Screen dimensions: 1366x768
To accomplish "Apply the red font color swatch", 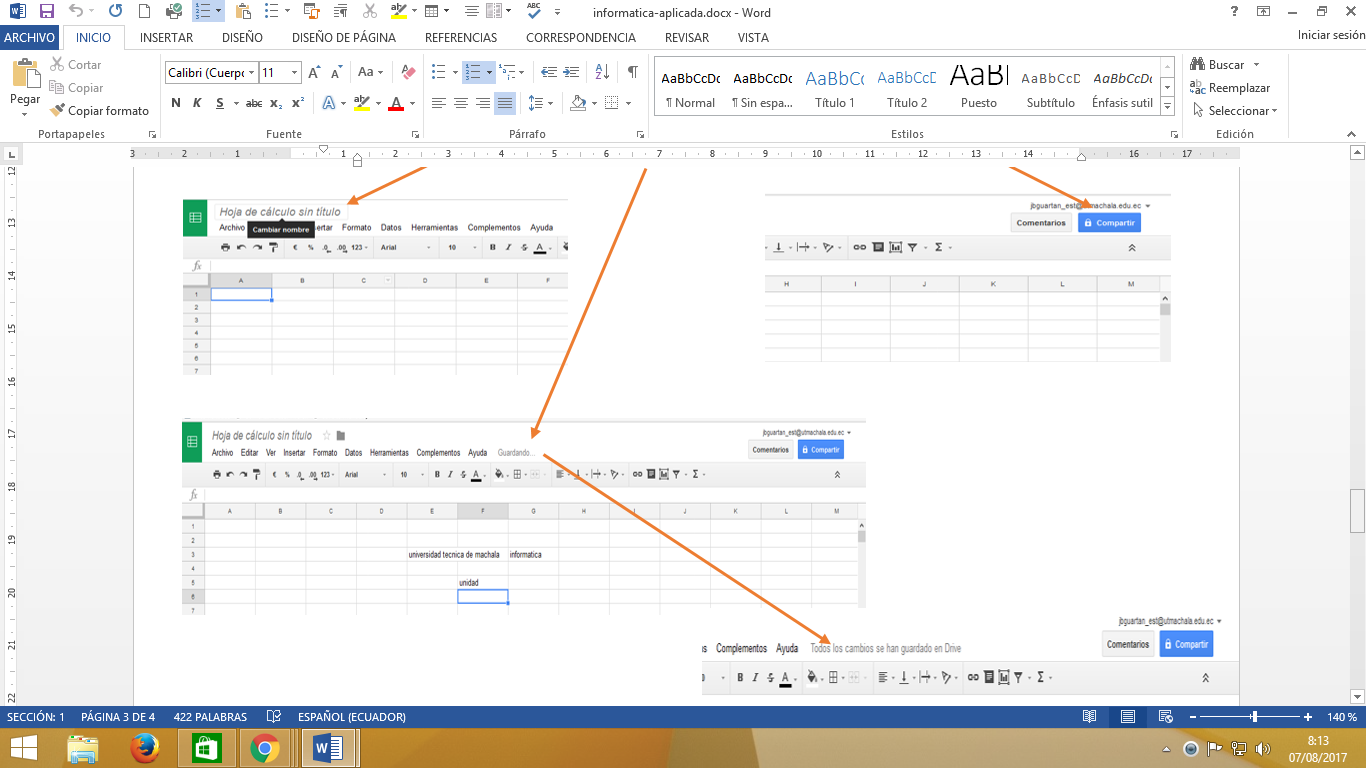I will click(396, 103).
